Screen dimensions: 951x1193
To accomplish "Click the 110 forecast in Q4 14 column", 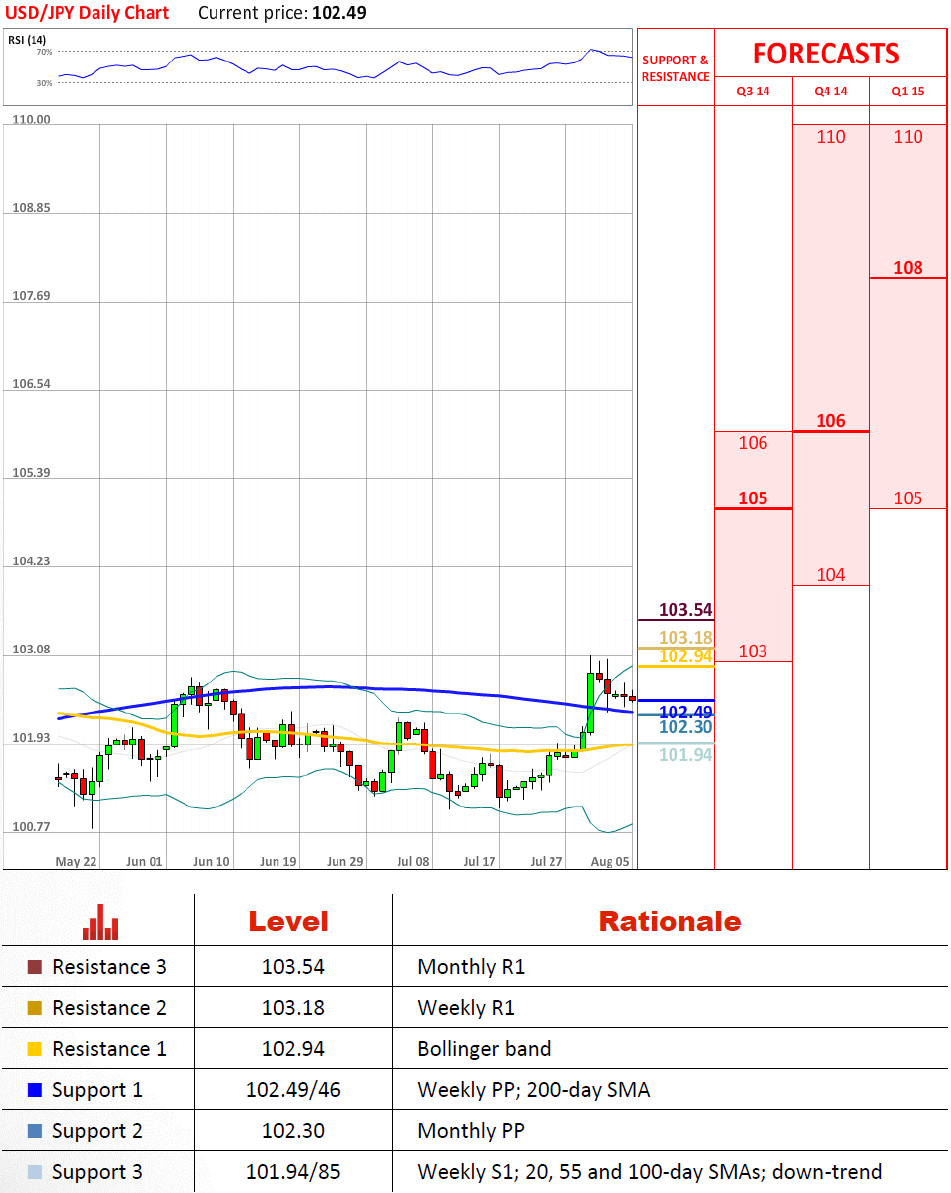I will coord(831,137).
